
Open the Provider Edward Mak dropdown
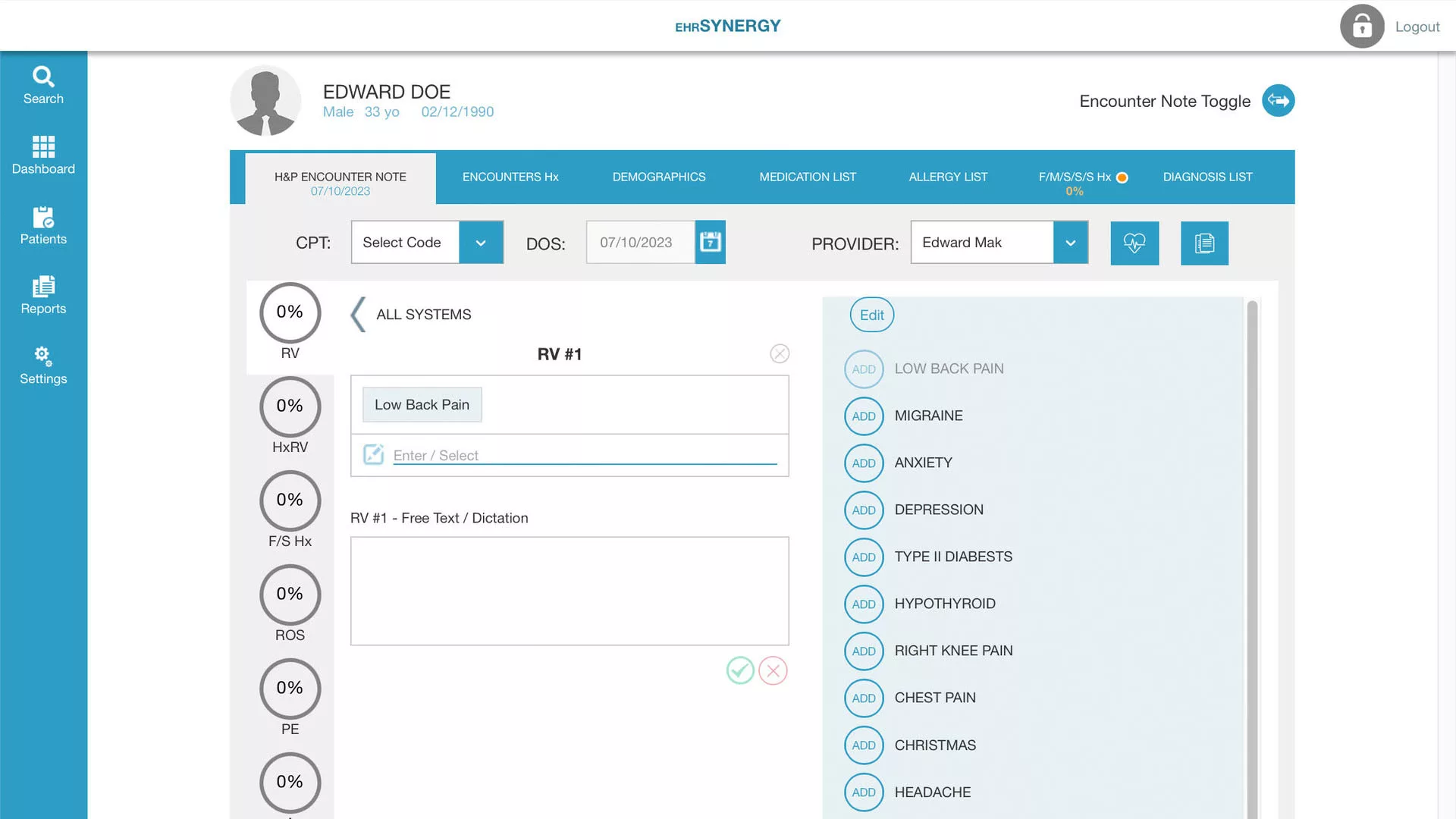click(1070, 243)
